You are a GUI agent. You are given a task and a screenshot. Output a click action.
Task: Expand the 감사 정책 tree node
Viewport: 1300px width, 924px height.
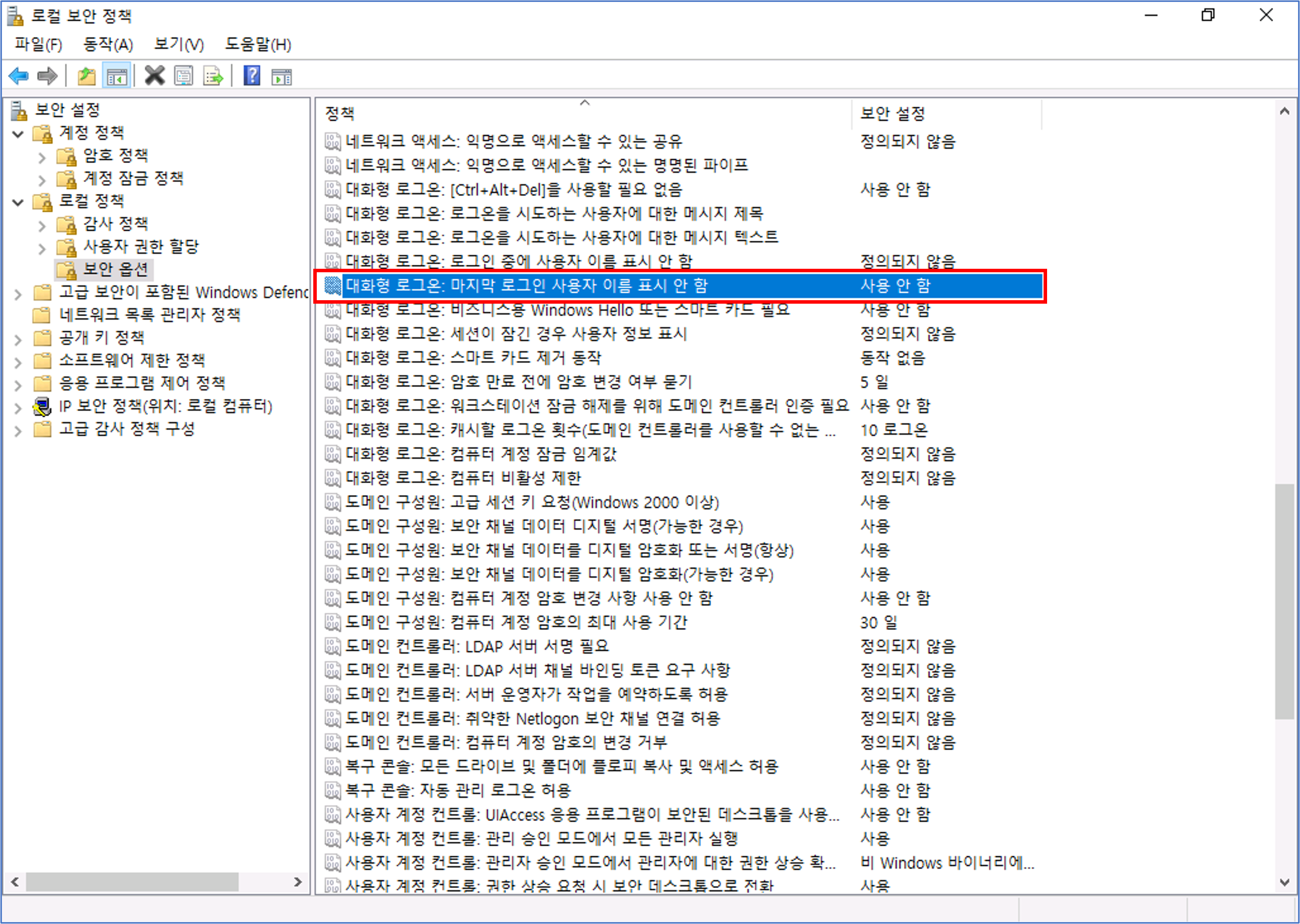(x=41, y=226)
